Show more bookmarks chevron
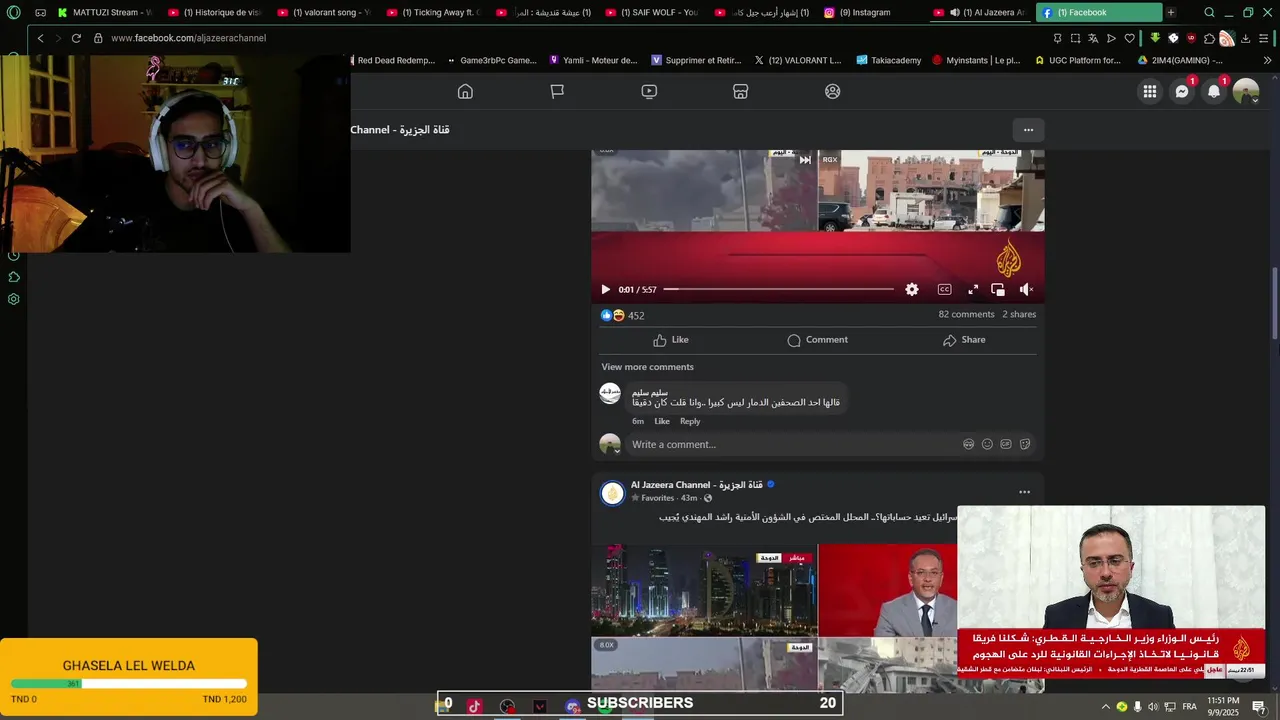1280x720 pixels. [1267, 60]
